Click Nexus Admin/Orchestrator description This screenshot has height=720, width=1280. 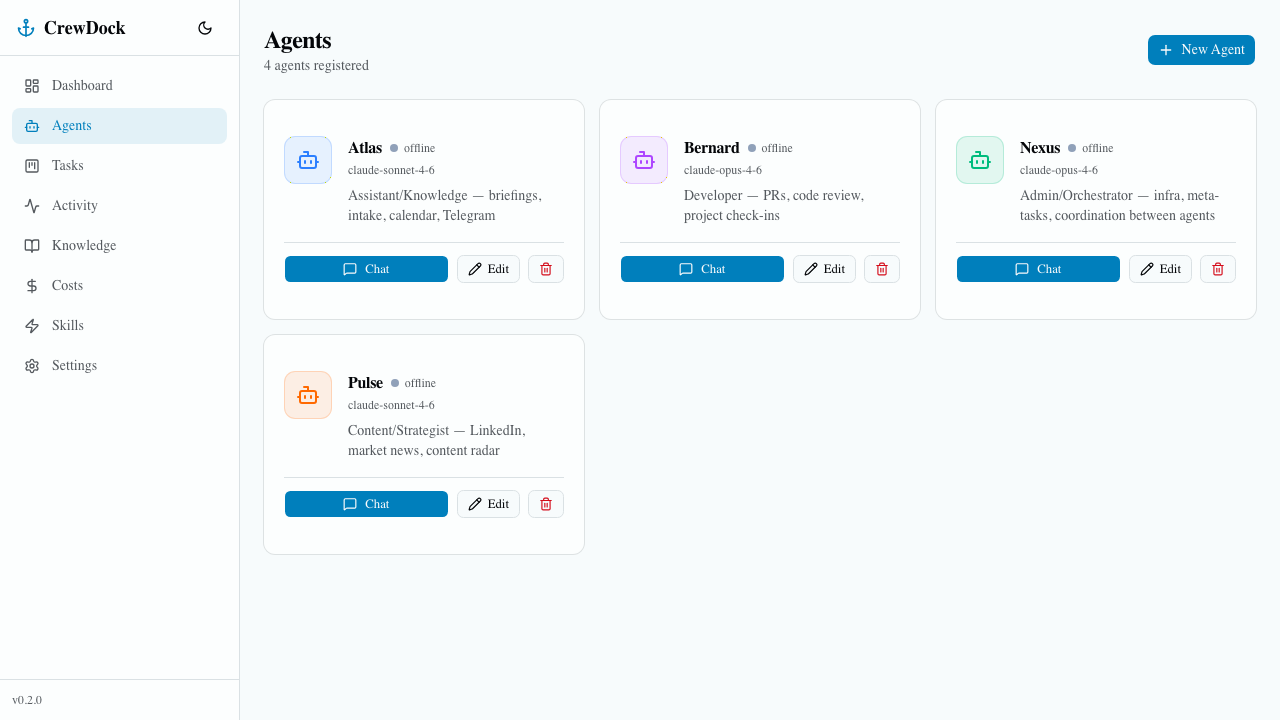coord(1119,205)
